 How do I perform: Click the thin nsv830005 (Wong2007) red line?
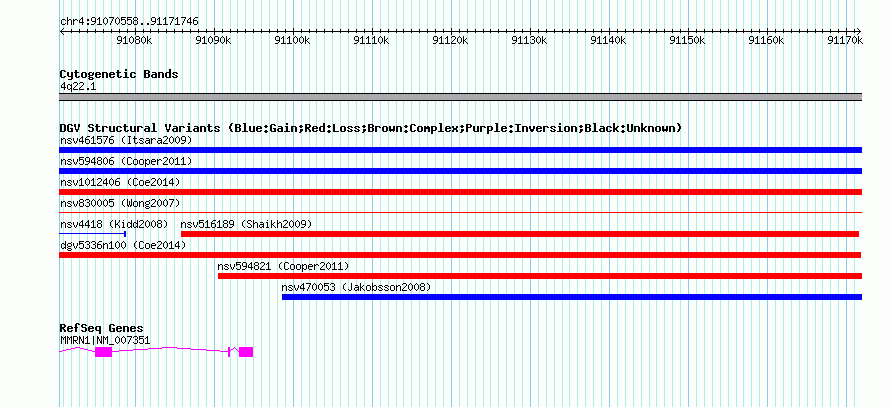(460, 212)
